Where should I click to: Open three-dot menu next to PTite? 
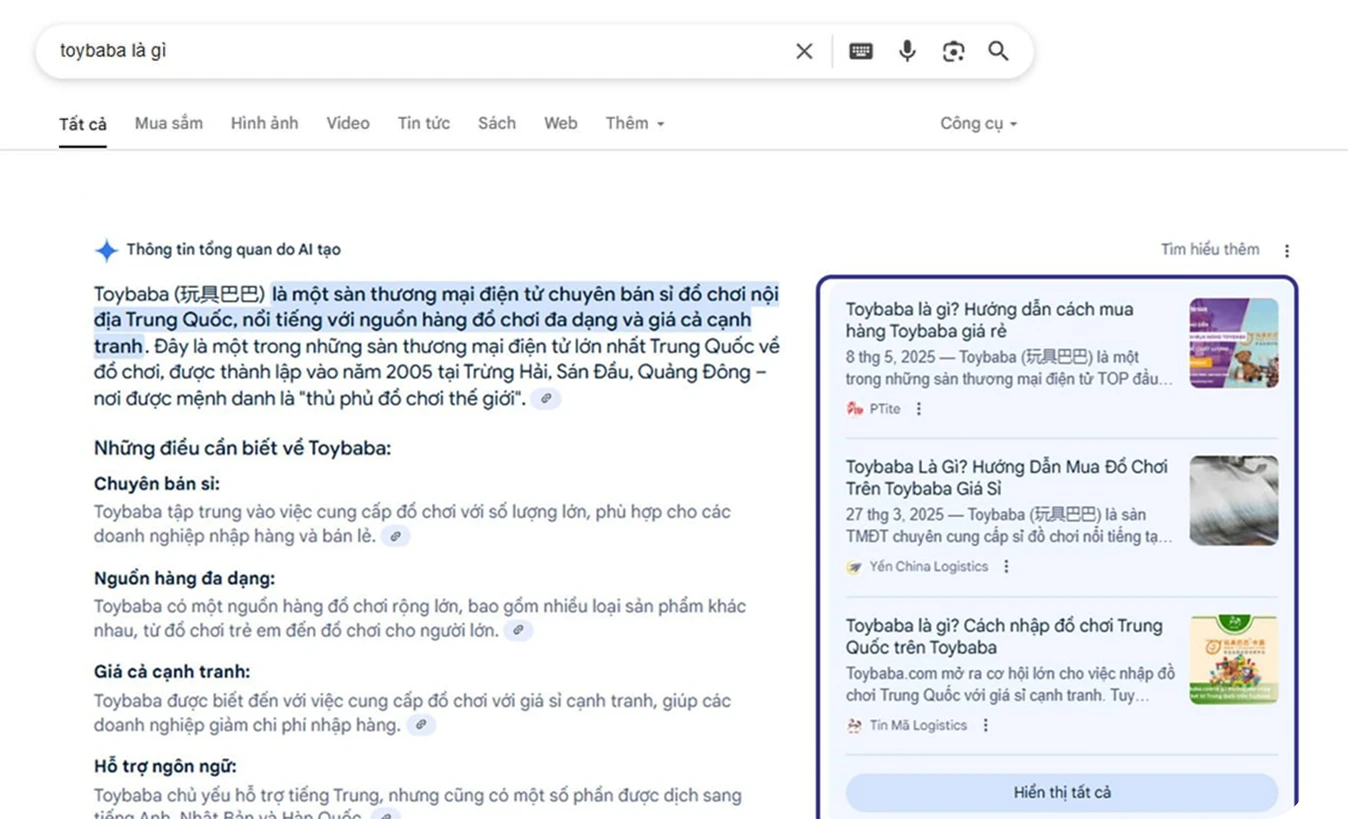click(x=919, y=408)
